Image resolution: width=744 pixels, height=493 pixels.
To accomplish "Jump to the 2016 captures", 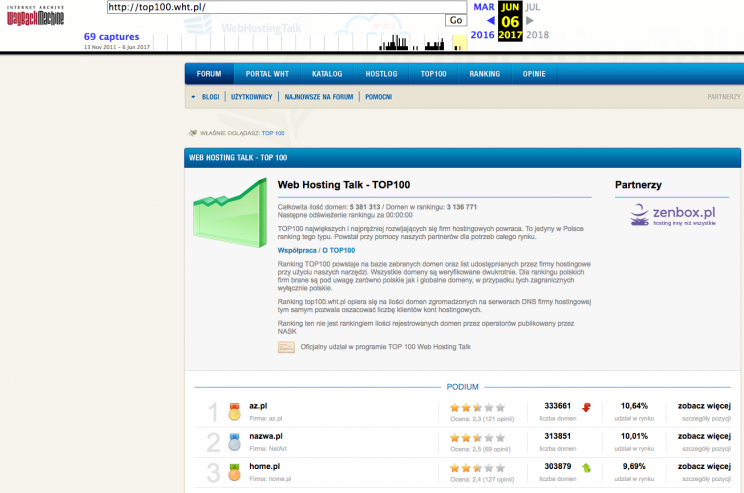I will click(483, 35).
